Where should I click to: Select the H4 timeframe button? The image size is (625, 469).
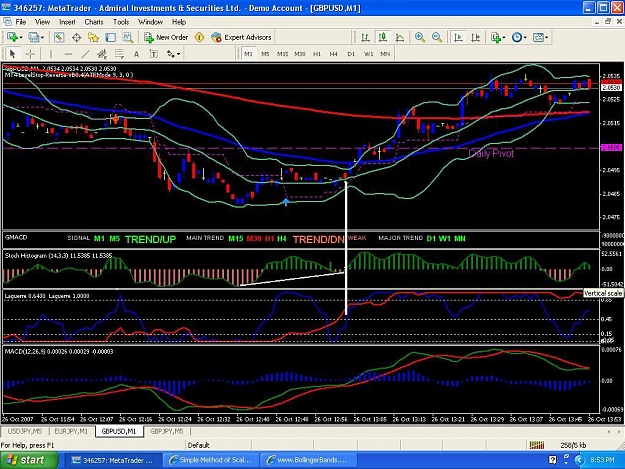(334, 54)
